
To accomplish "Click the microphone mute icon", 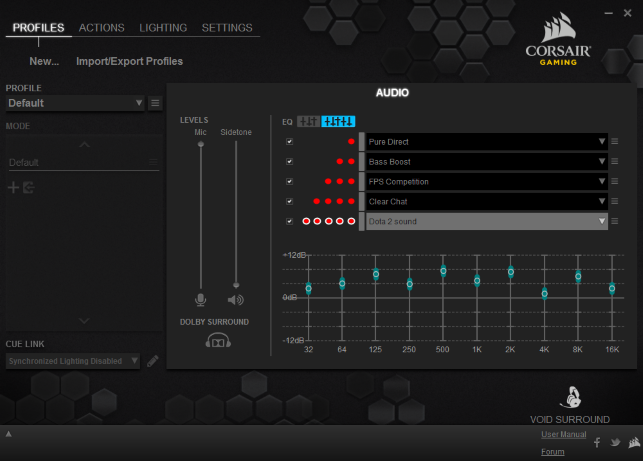I will tap(201, 300).
